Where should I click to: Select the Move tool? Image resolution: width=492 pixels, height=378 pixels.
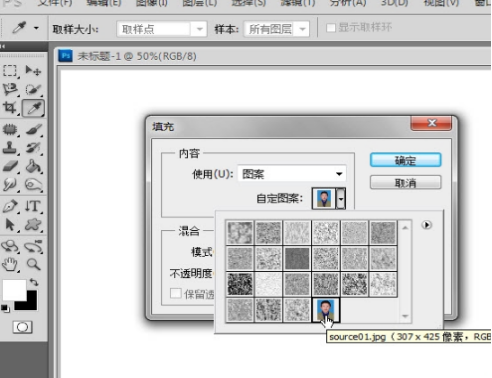33,71
